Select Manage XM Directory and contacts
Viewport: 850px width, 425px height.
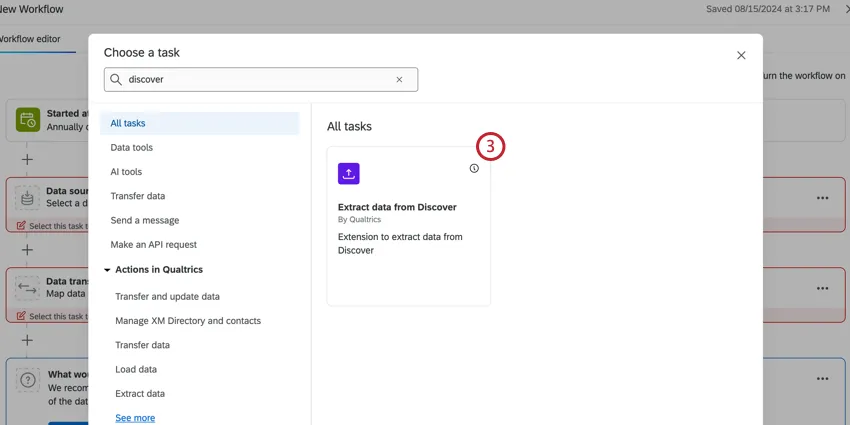[x=188, y=321]
